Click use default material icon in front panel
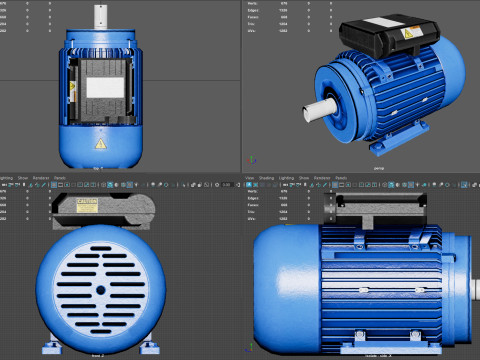480x360 pixels. pyautogui.click(x=116, y=184)
